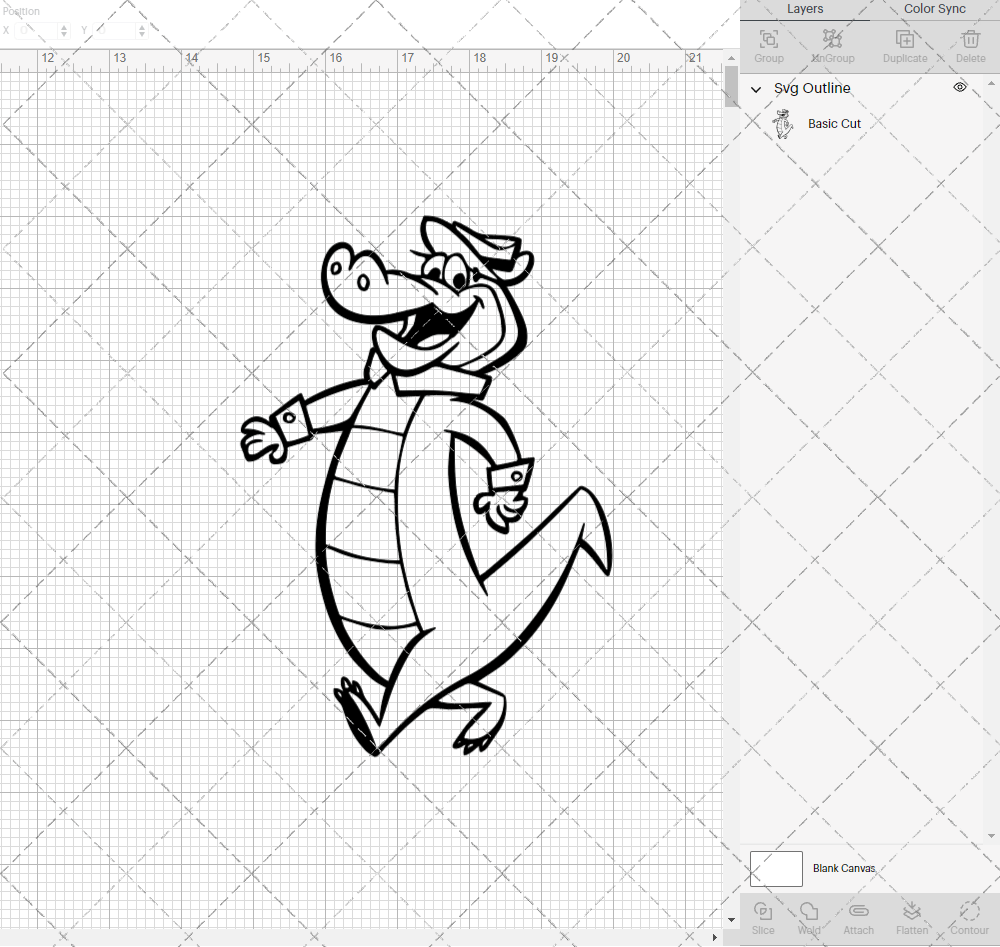Viewport: 1000px width, 947px height.
Task: Select the Basic Cut layer
Action: click(x=834, y=123)
